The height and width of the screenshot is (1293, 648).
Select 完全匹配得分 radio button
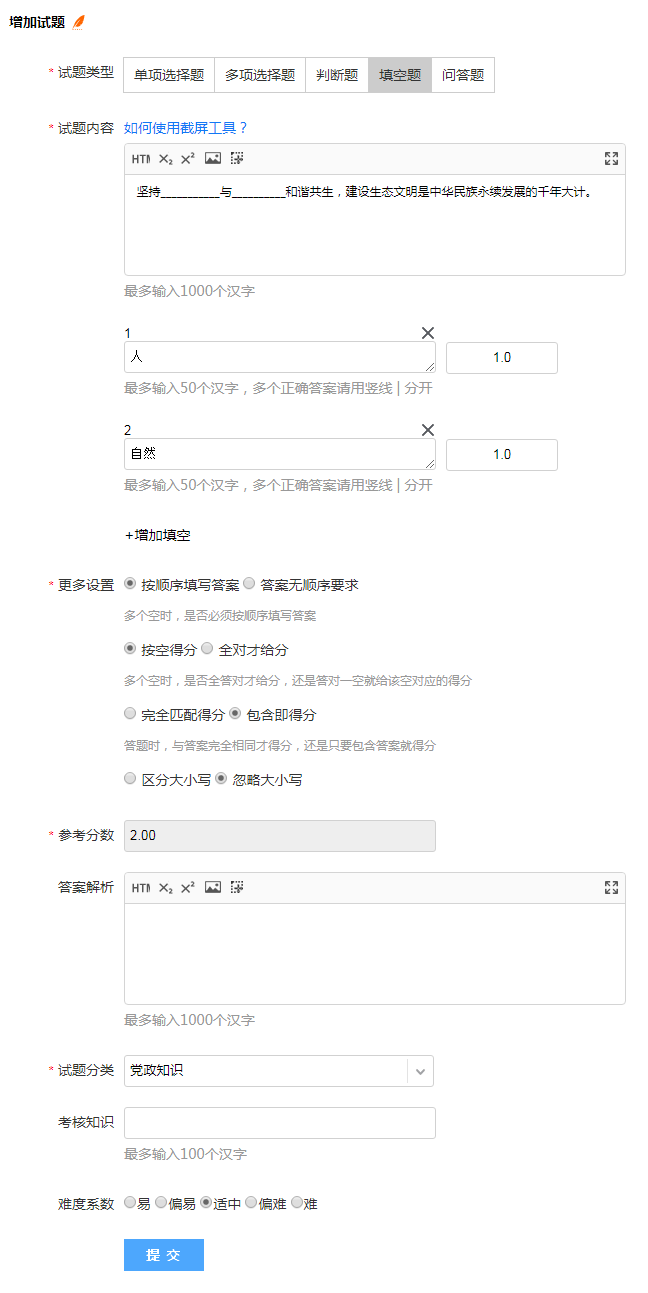(x=130, y=714)
